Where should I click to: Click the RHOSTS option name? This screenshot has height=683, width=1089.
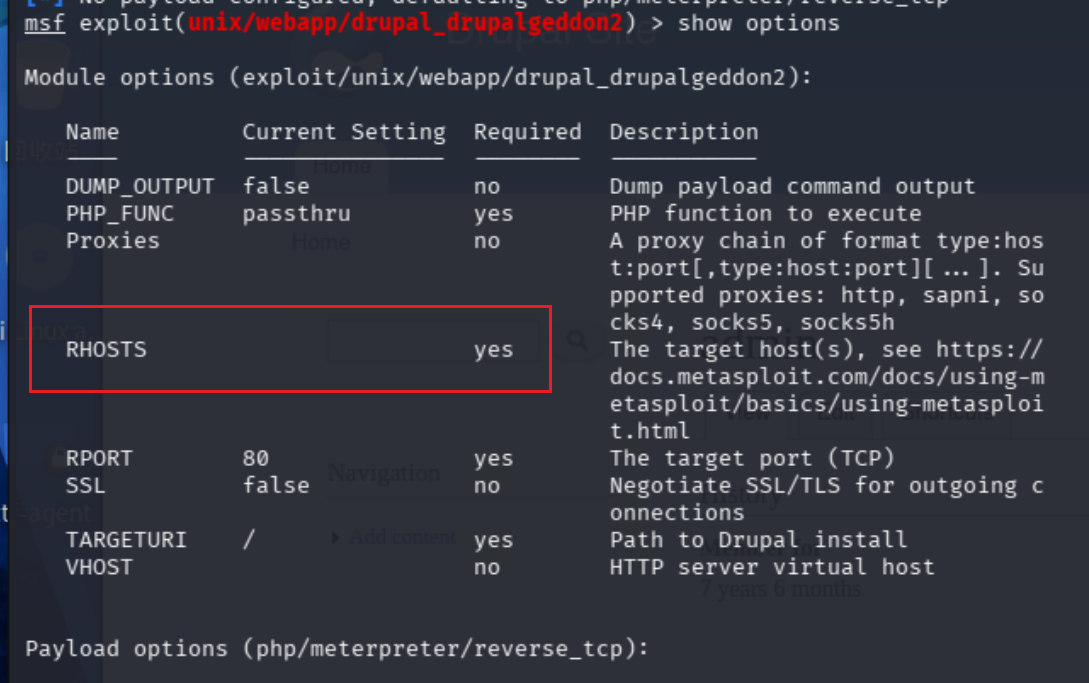[x=106, y=349]
